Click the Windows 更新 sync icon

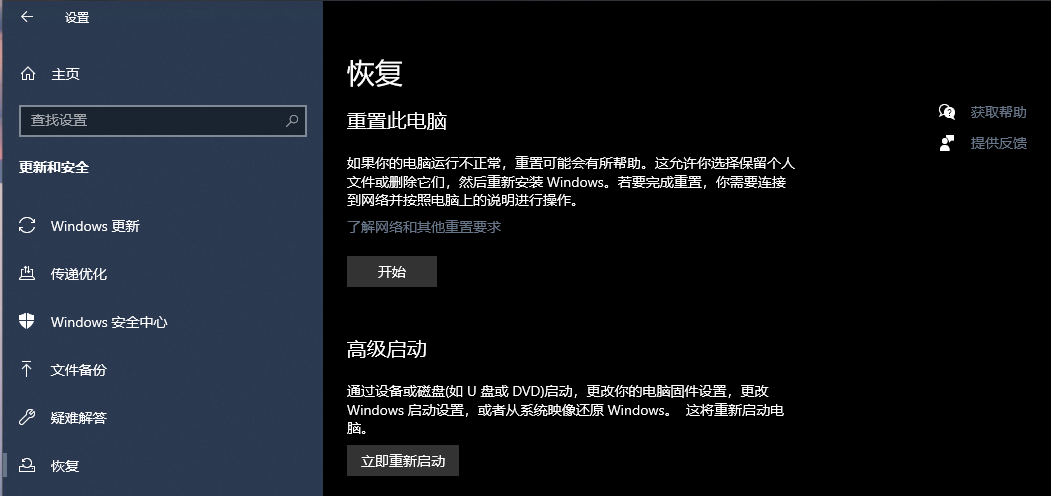27,226
